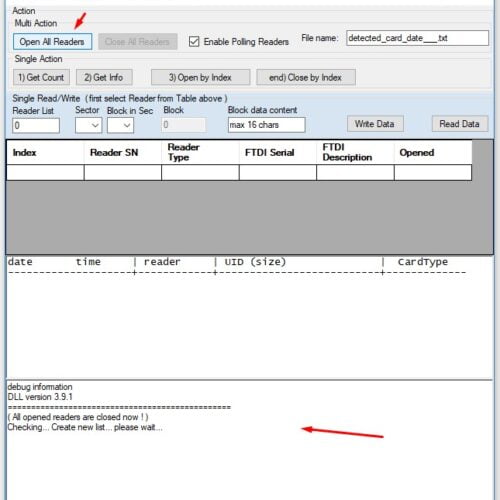The image size is (500, 500).
Task: Focus the Reader List input box
Action: click(36, 126)
